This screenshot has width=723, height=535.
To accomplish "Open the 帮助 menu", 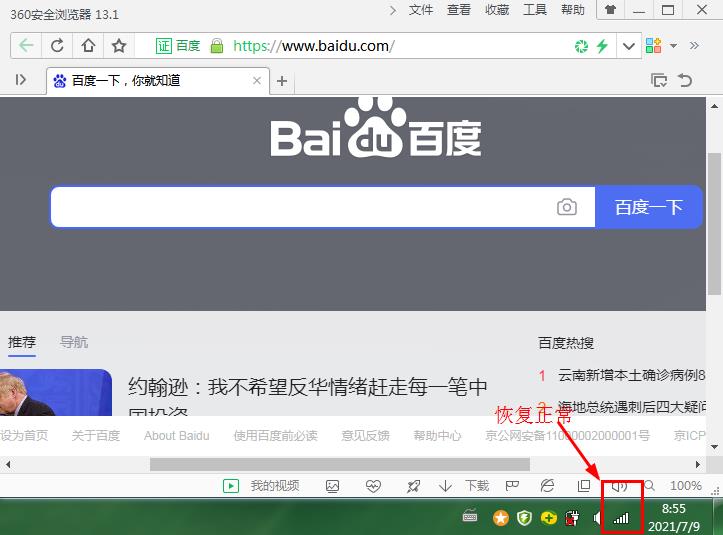I will coord(573,10).
